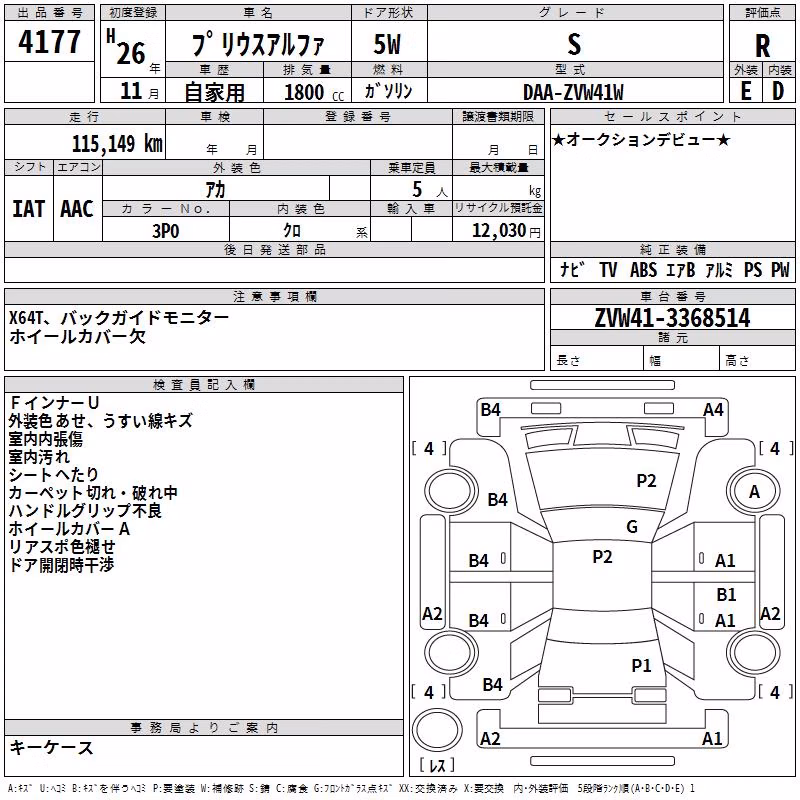Click inspector note ＦインナーＵ

tap(54, 403)
